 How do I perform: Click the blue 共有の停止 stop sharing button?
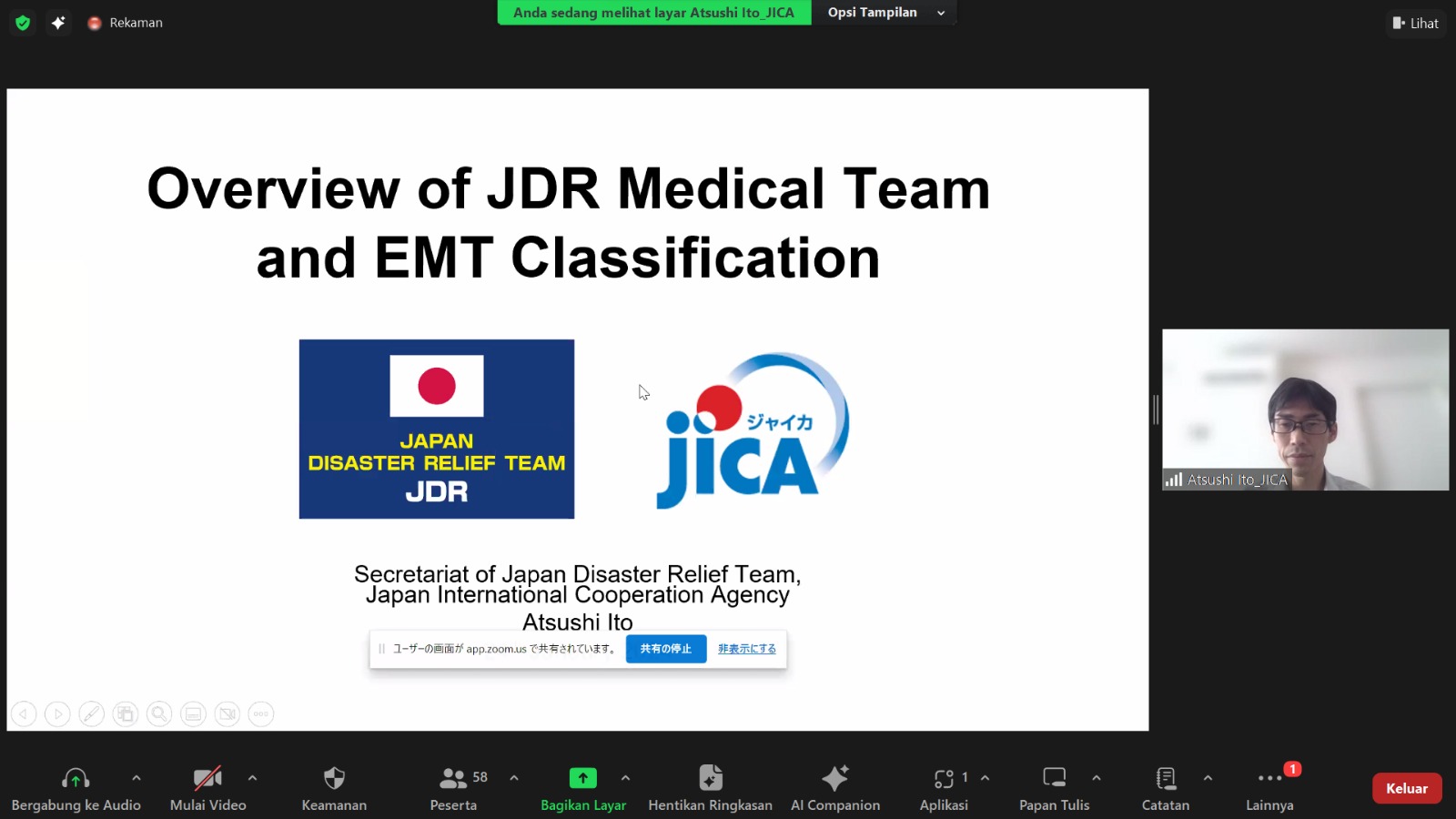[666, 649]
